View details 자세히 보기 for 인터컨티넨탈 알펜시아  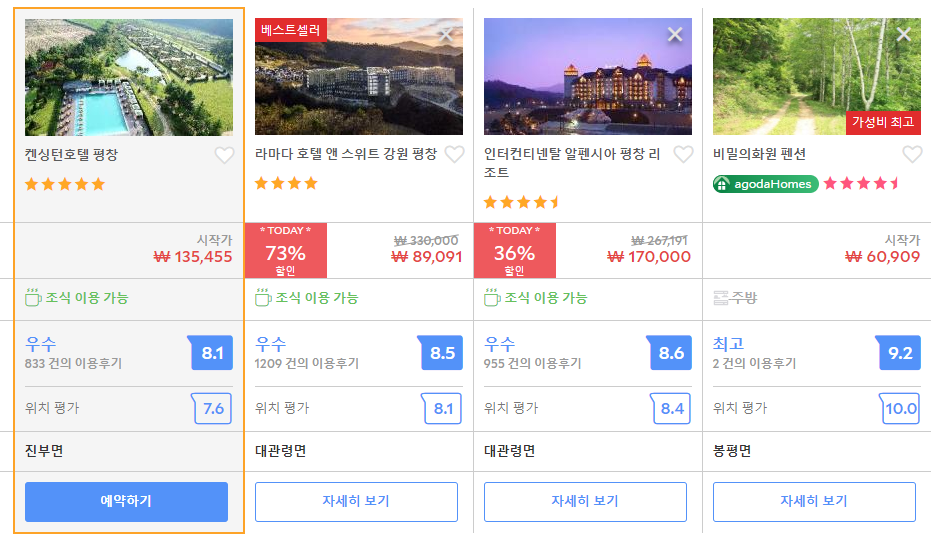pos(585,502)
